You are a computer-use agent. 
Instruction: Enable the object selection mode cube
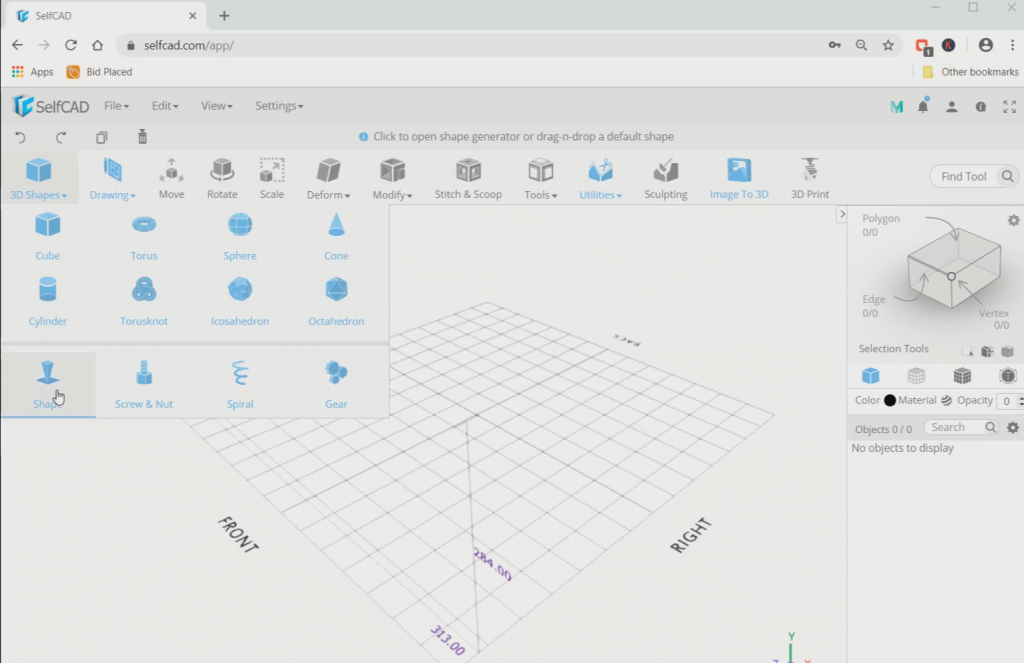(870, 375)
